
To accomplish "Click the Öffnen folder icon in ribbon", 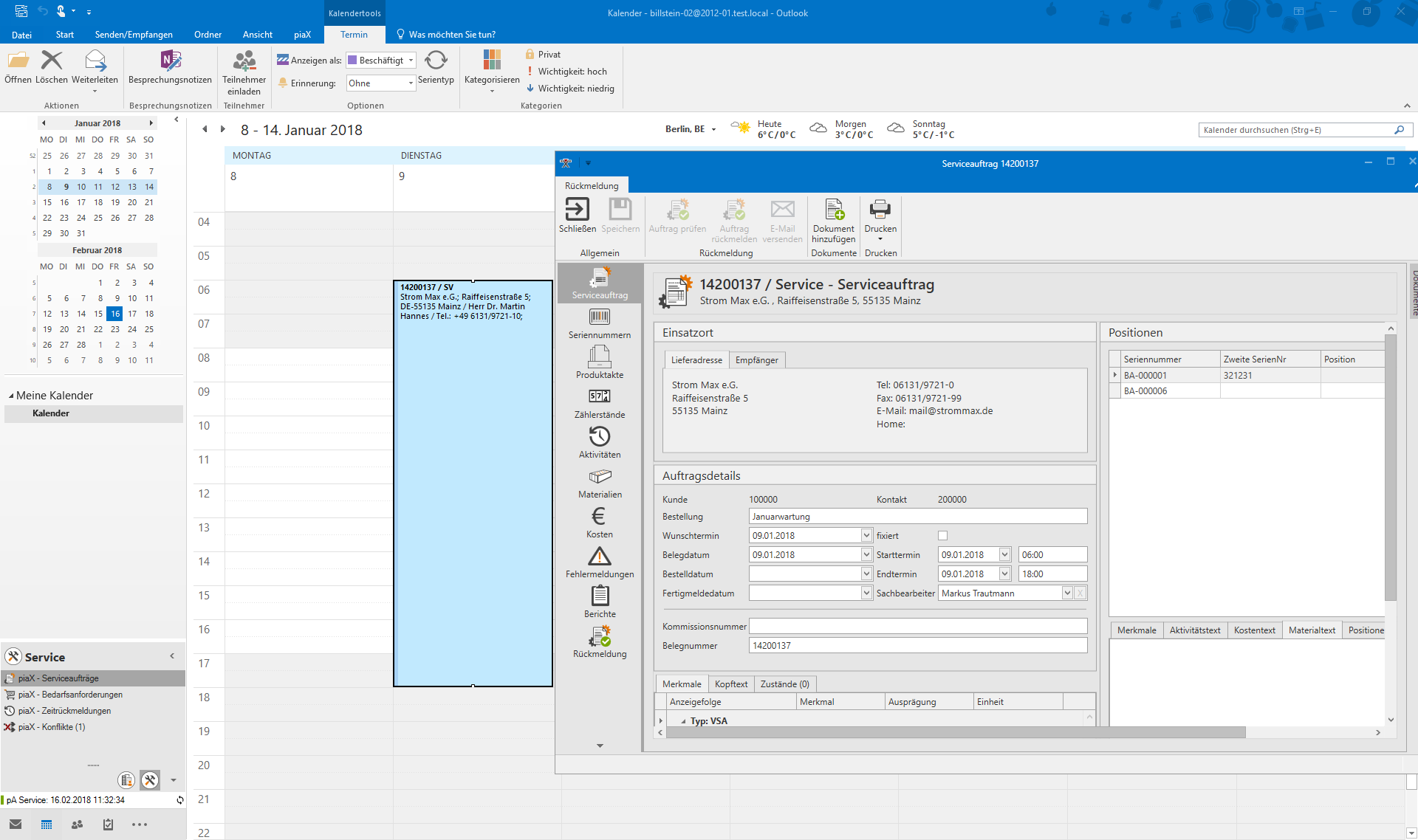I will point(18,61).
